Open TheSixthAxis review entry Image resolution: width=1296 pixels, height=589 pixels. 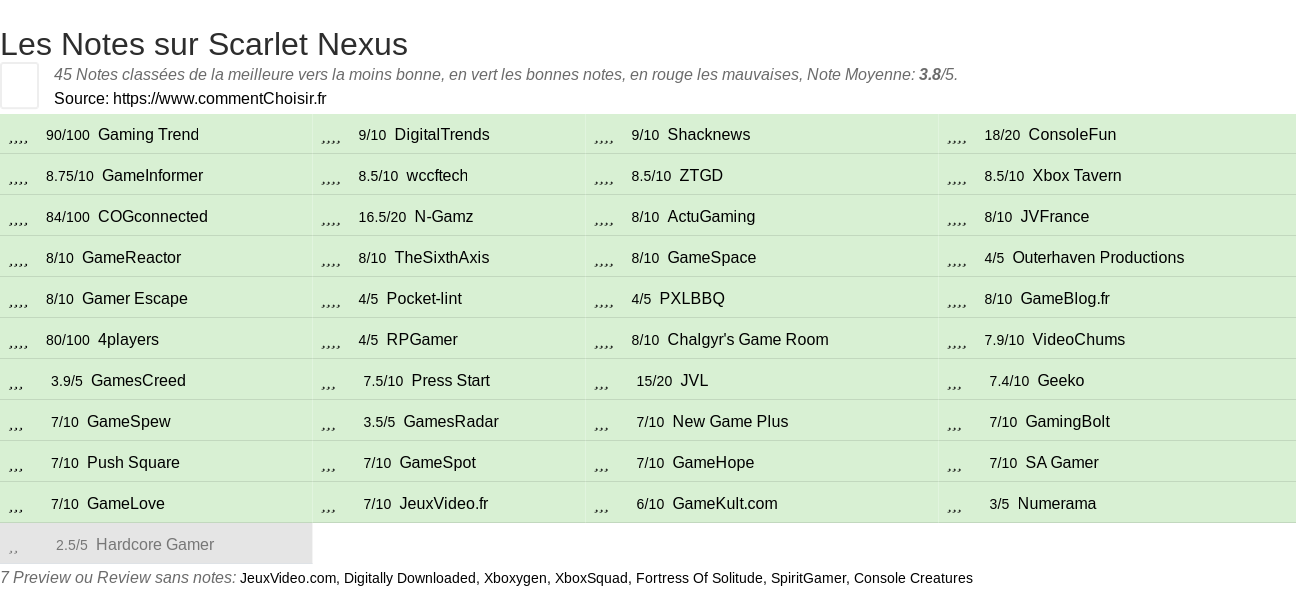click(x=442, y=258)
